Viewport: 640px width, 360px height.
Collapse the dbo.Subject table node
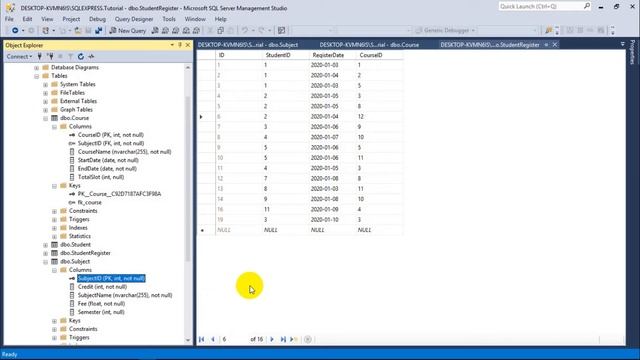coord(46,262)
